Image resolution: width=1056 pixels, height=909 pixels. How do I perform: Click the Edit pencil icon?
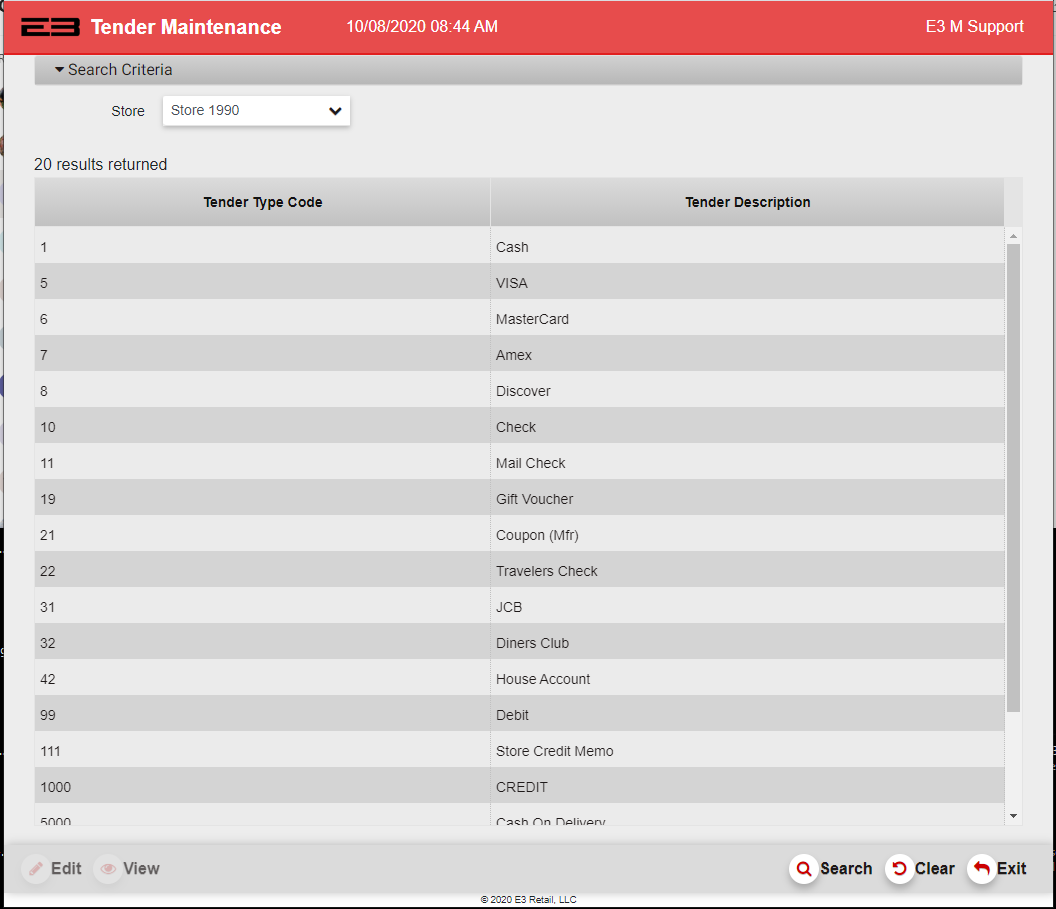(36, 869)
